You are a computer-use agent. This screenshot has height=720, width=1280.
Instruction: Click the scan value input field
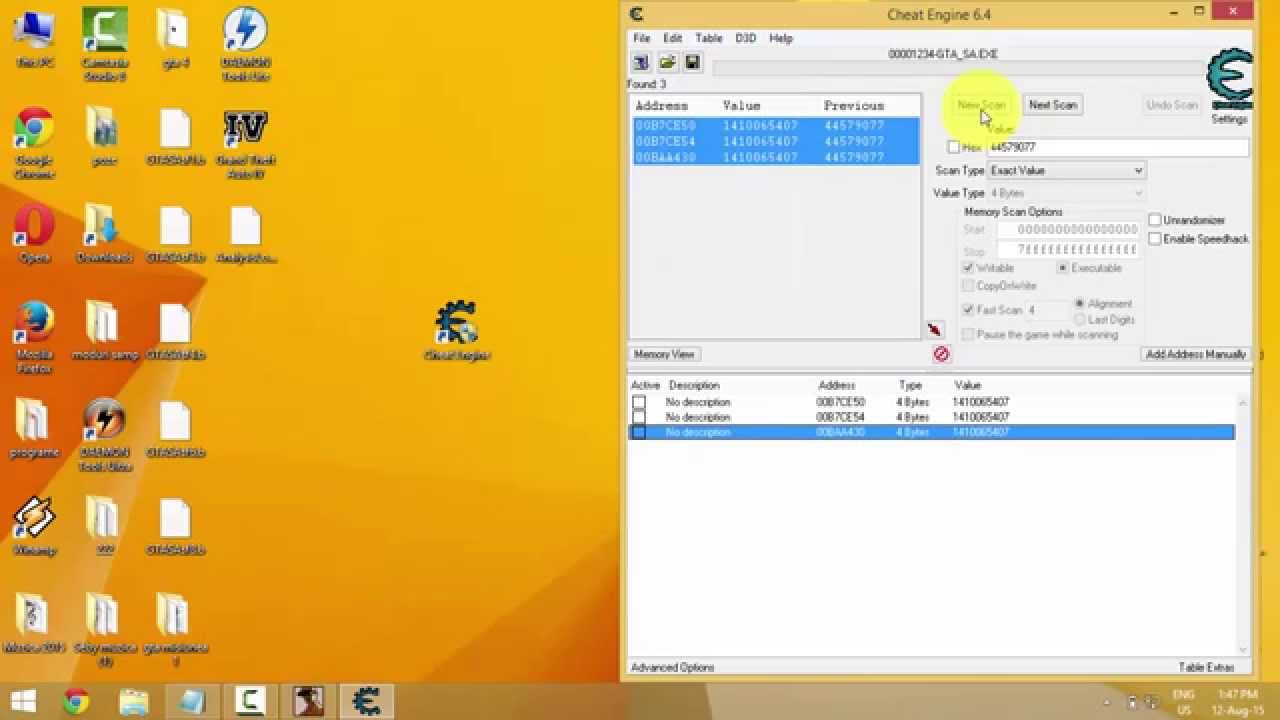(1118, 147)
